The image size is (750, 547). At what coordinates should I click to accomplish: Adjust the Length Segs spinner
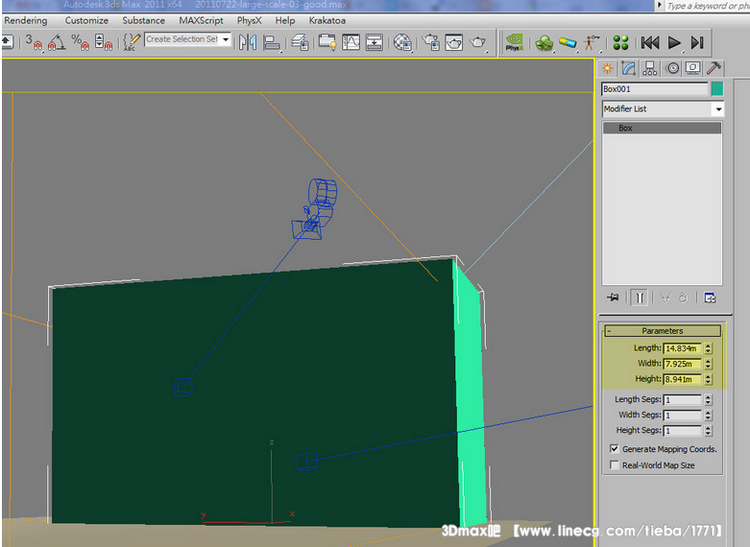(x=708, y=400)
